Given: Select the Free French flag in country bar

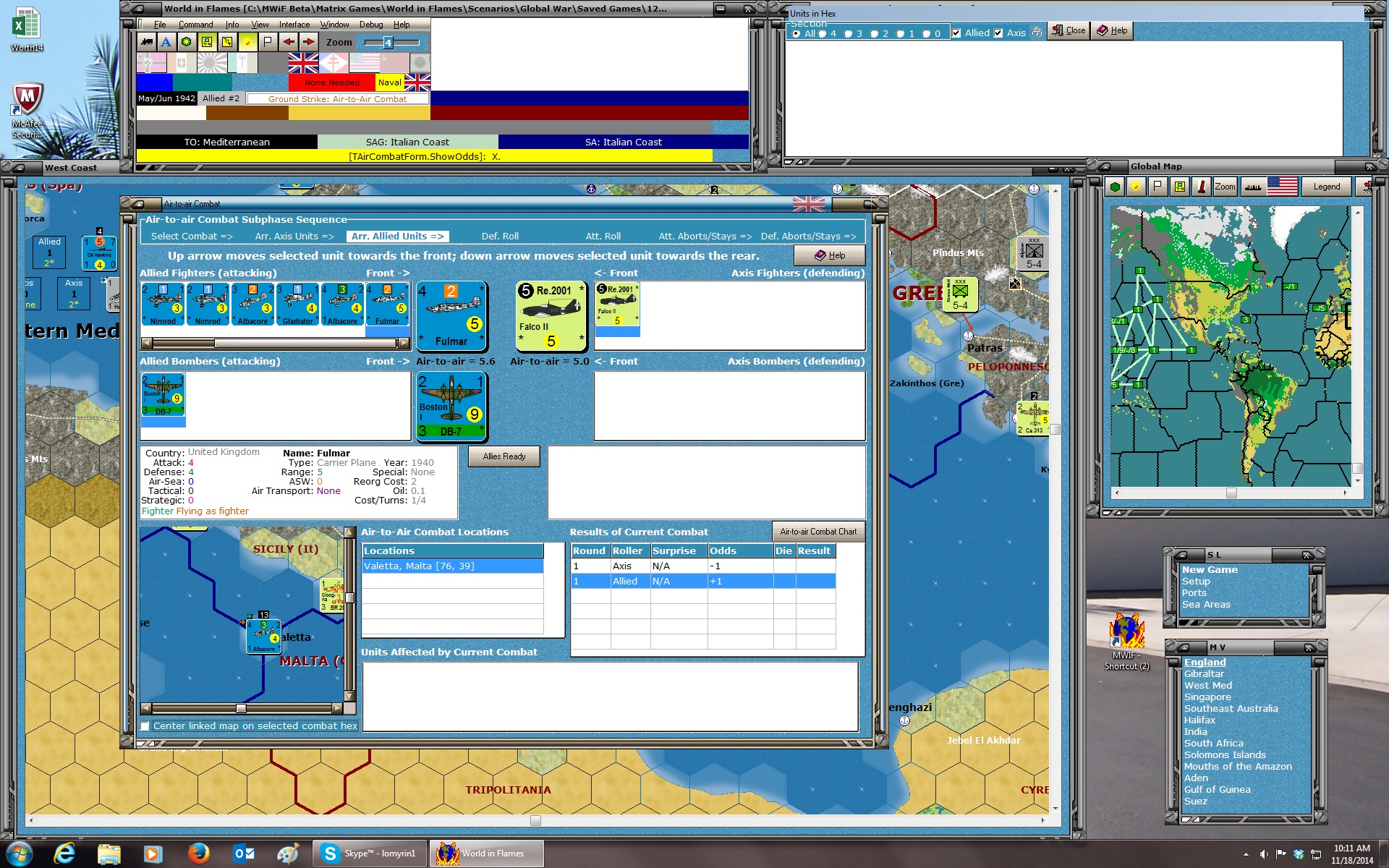Looking at the screenshot, I should [334, 63].
